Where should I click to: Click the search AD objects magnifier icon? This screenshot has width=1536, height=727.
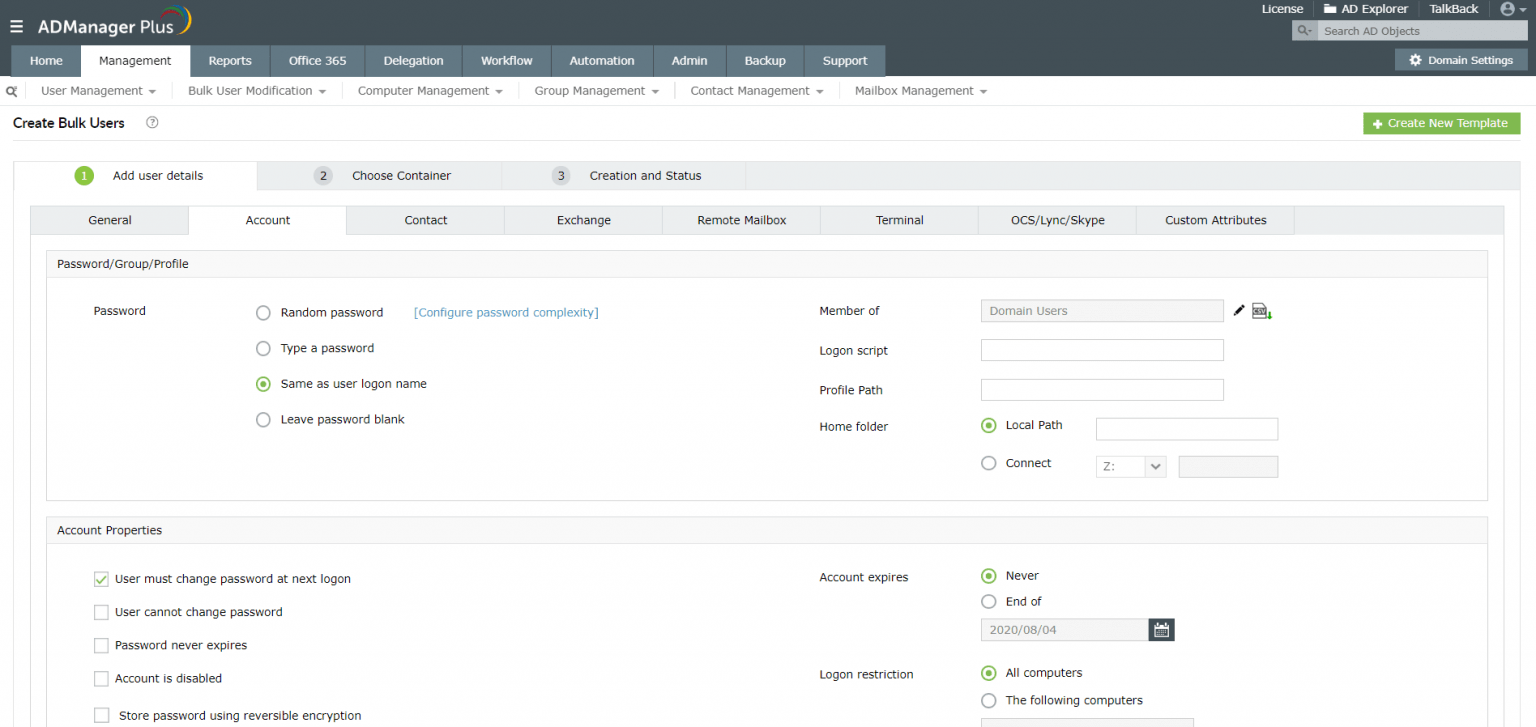pos(1303,31)
